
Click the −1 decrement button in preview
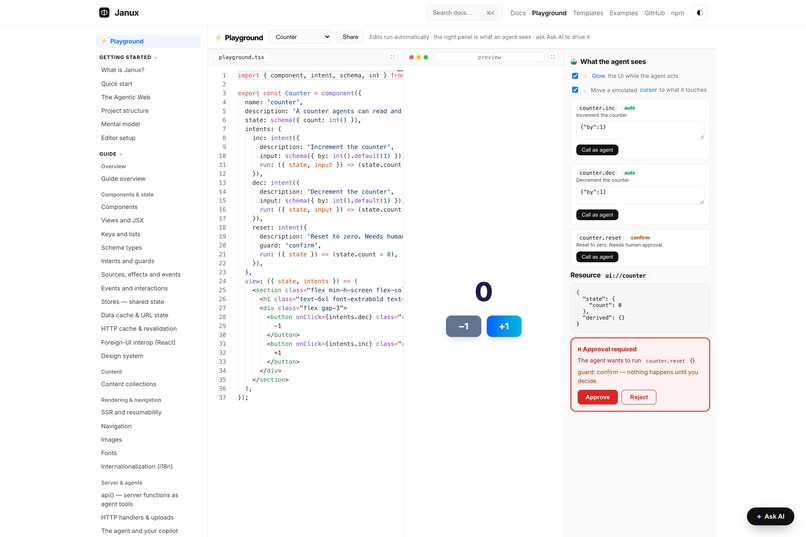click(x=463, y=326)
